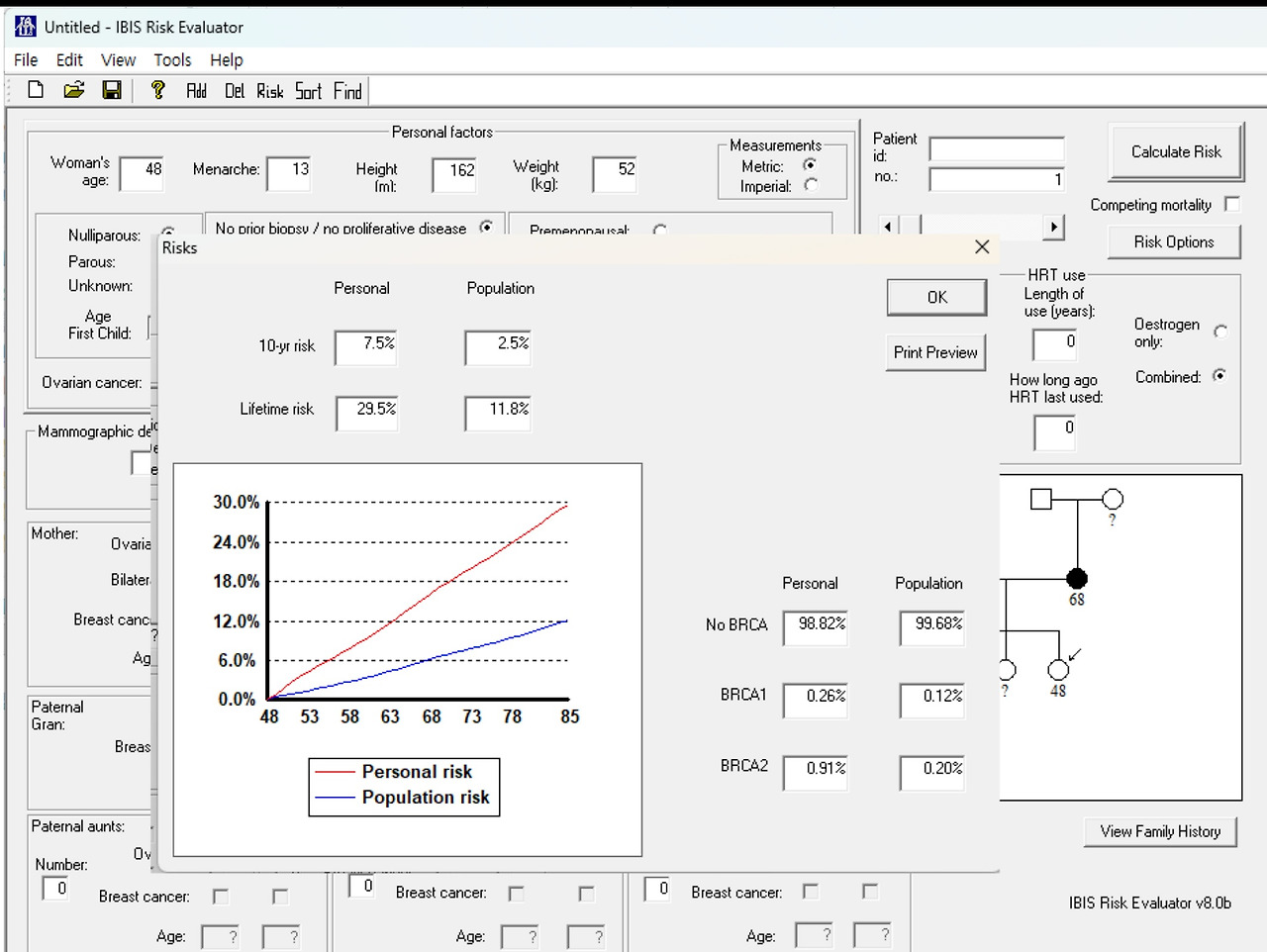Select the circle aged 48 in pedigree
Viewport: 1267px width, 952px height.
(x=1058, y=670)
